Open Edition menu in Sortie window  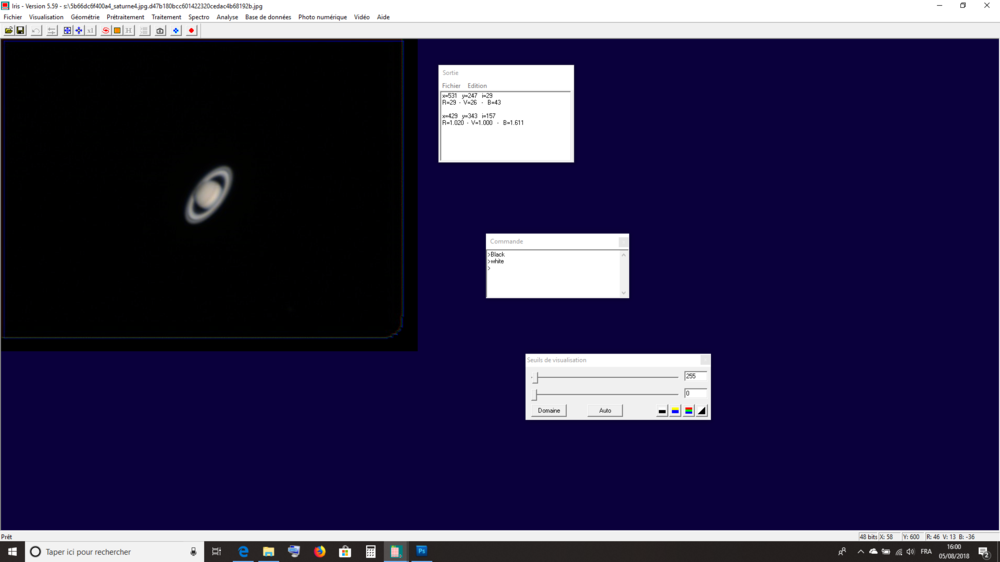coord(477,85)
